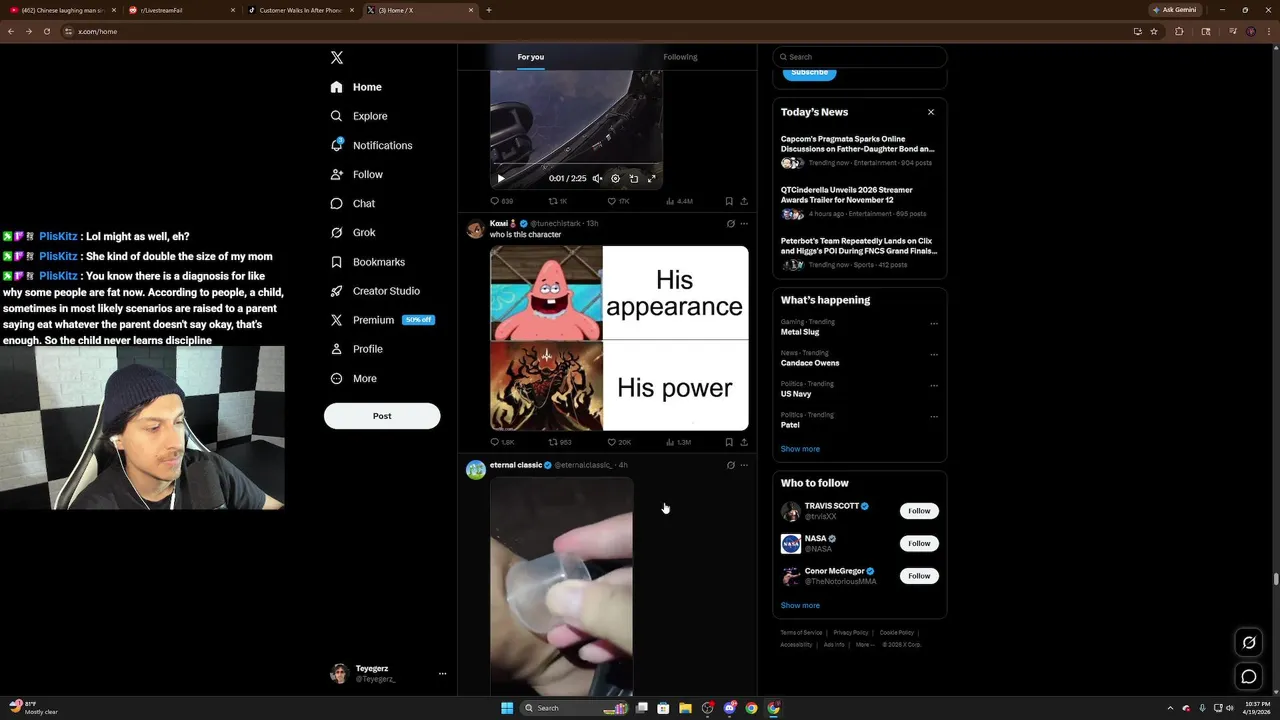The width and height of the screenshot is (1280, 720).
Task: Click Grok icon on eternal classic's post
Action: click(x=730, y=465)
